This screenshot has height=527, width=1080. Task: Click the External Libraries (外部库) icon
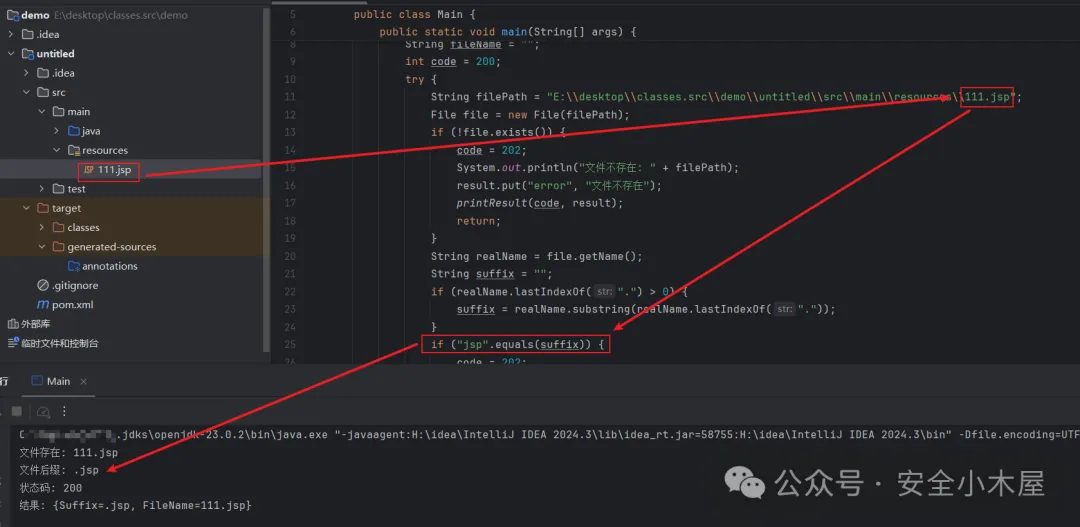(12, 324)
